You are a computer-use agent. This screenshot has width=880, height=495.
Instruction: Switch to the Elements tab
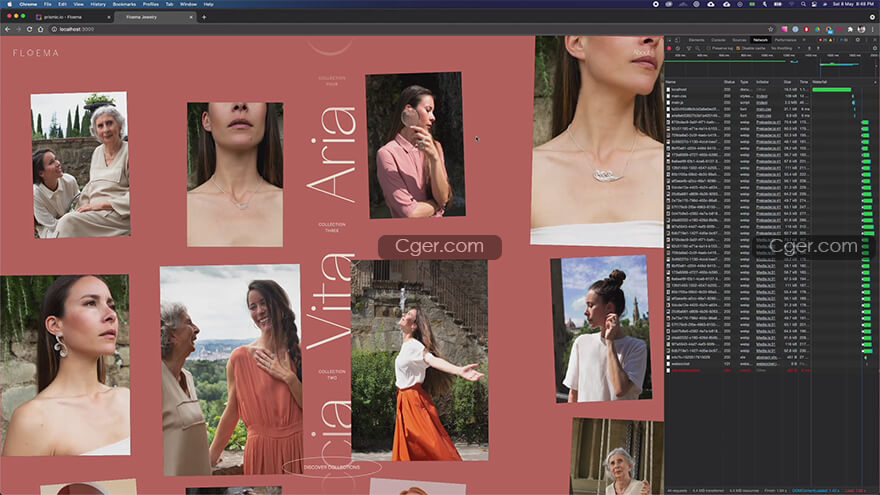696,40
